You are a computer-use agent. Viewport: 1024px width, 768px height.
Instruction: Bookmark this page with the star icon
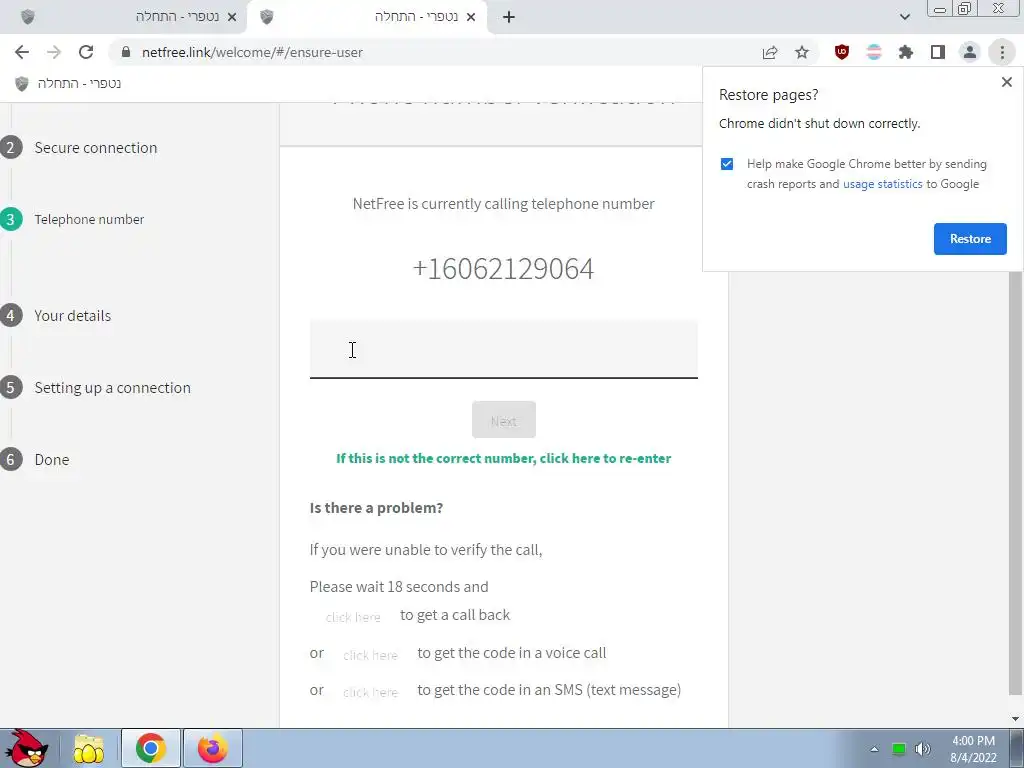click(802, 52)
